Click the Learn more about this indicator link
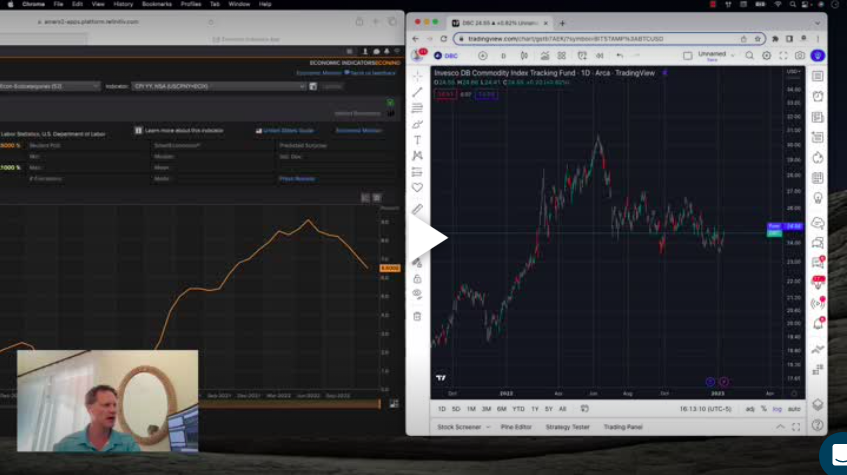This screenshot has height=475, width=847. (184, 130)
